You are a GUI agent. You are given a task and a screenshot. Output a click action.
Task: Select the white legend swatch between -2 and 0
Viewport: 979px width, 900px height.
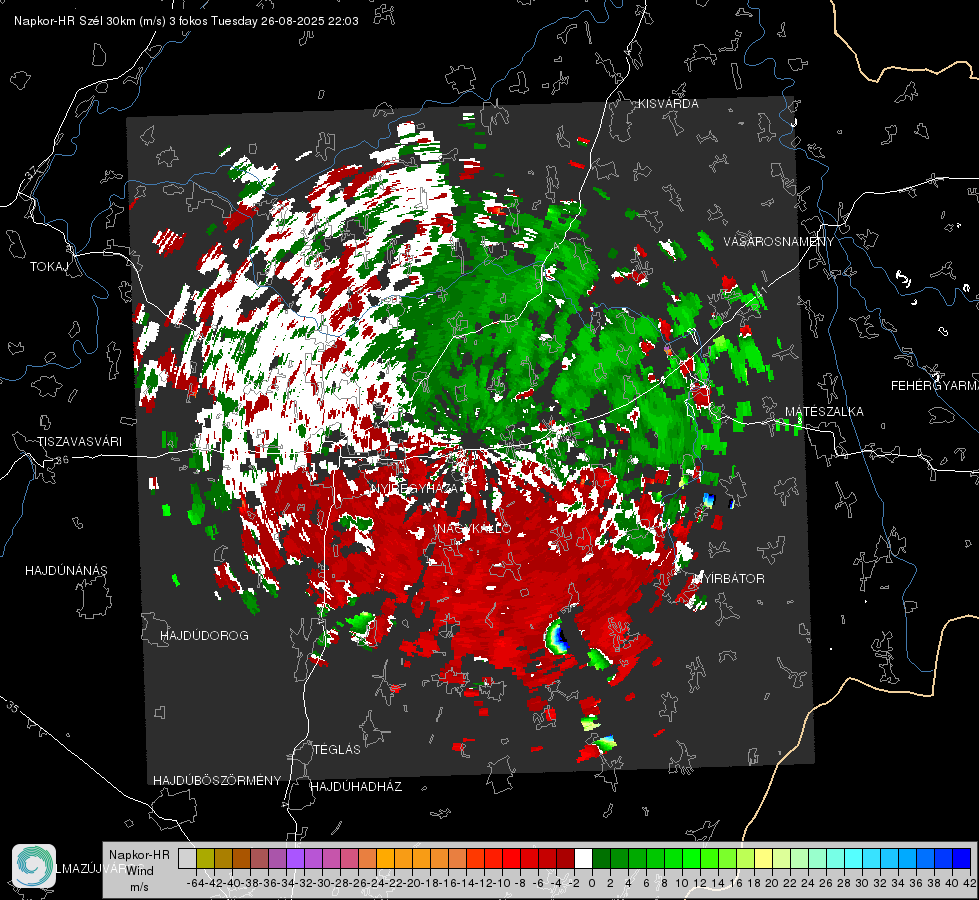coord(583,858)
